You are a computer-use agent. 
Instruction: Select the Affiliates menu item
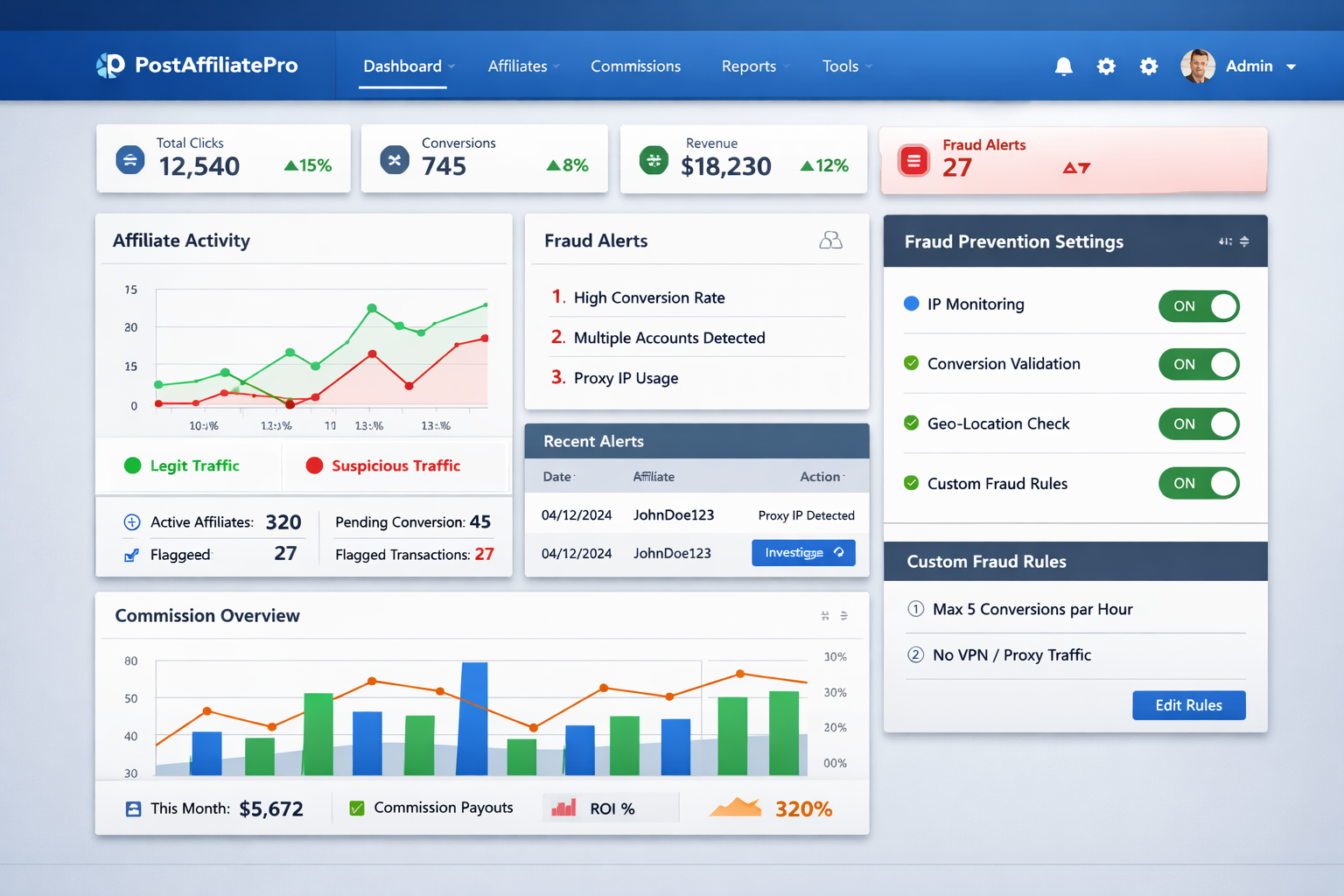click(x=517, y=66)
